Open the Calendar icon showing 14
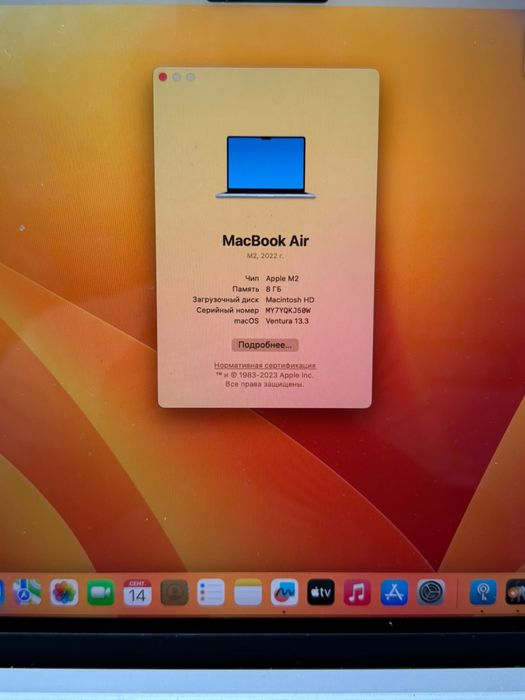 click(138, 592)
